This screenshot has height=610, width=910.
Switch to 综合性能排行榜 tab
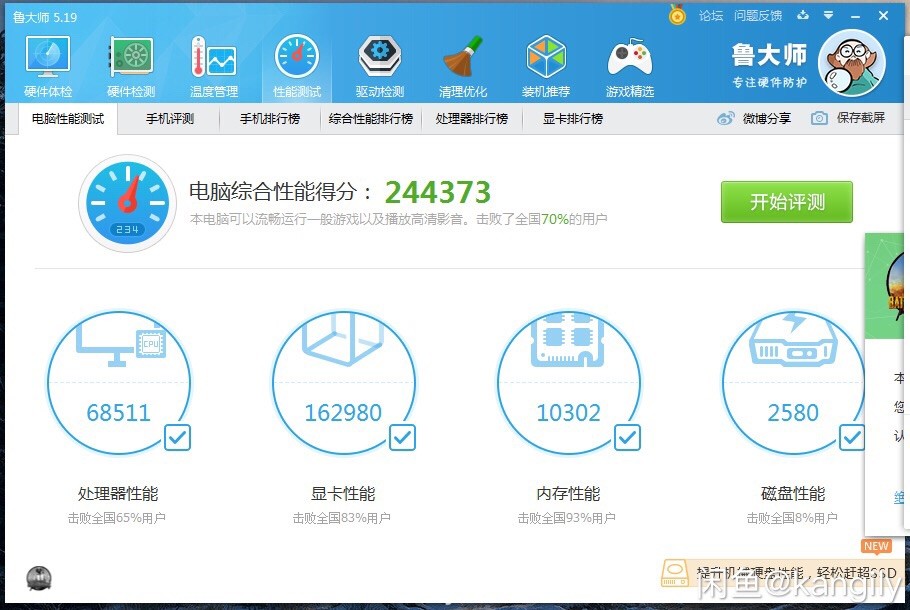(371, 119)
